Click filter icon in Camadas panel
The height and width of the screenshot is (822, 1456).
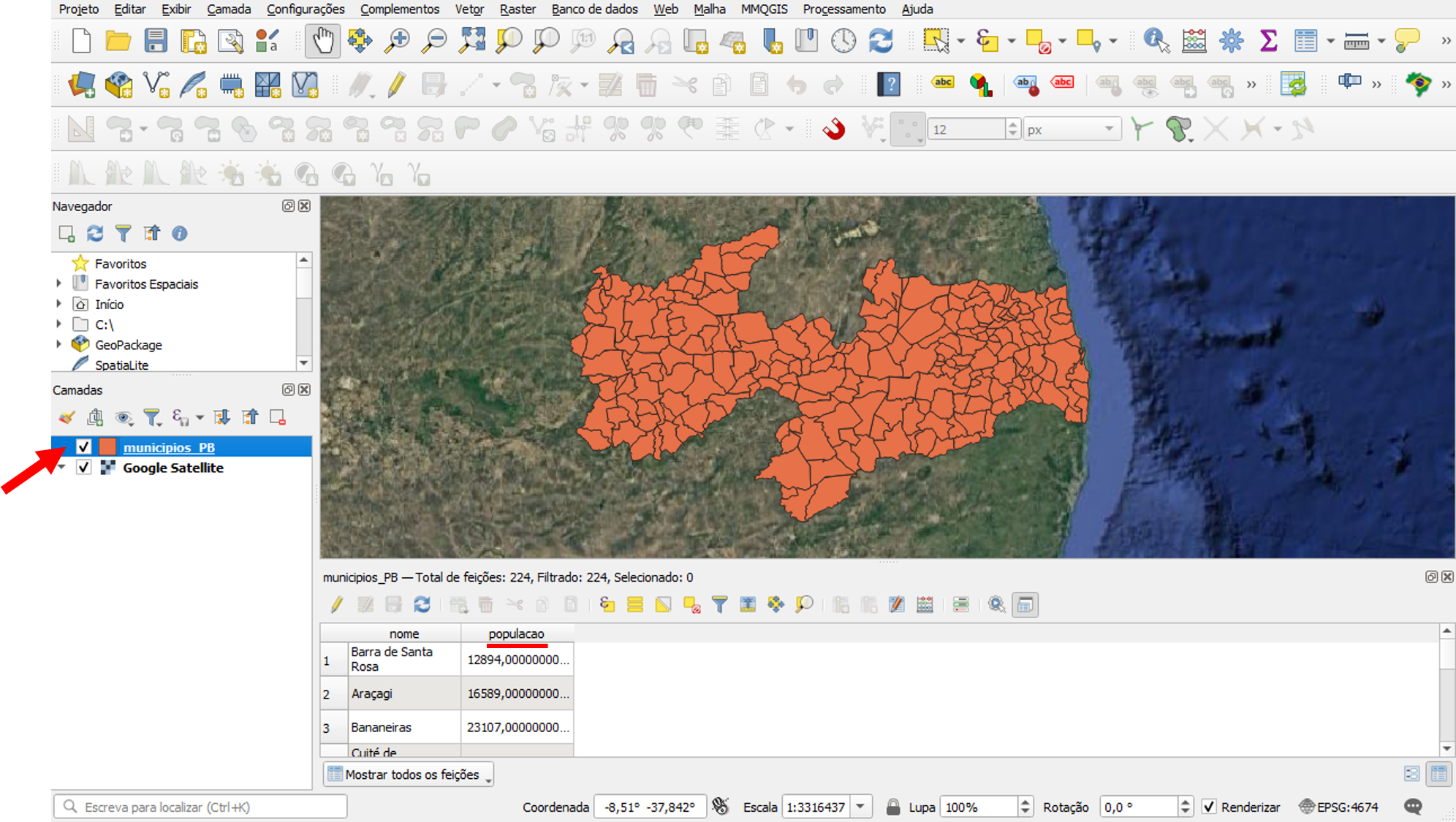(151, 417)
